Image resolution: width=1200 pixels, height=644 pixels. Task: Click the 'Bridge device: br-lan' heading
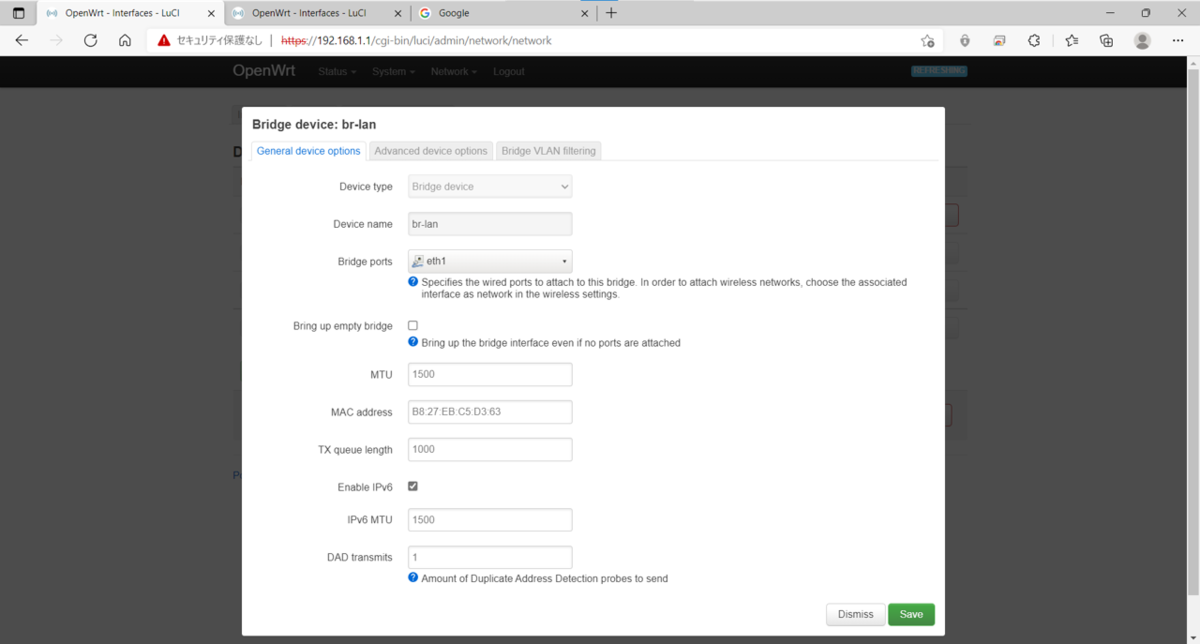coord(314,125)
